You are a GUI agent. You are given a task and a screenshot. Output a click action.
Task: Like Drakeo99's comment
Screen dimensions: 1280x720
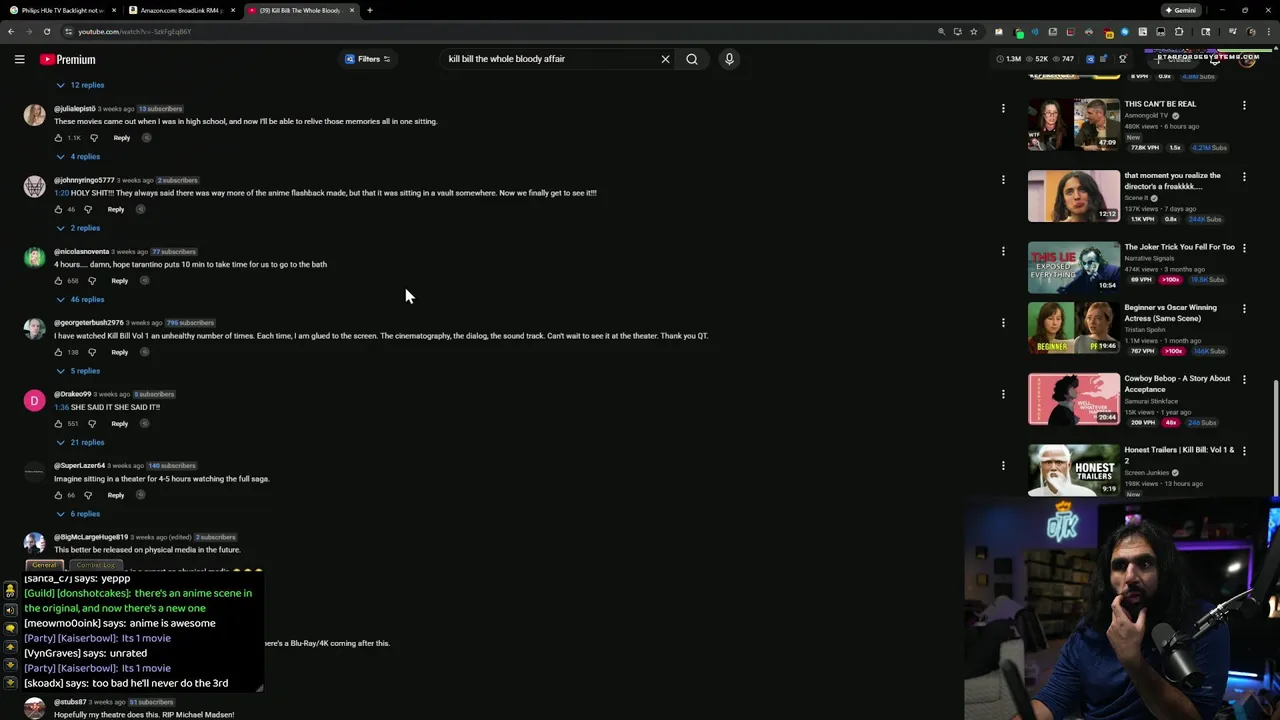click(x=58, y=424)
